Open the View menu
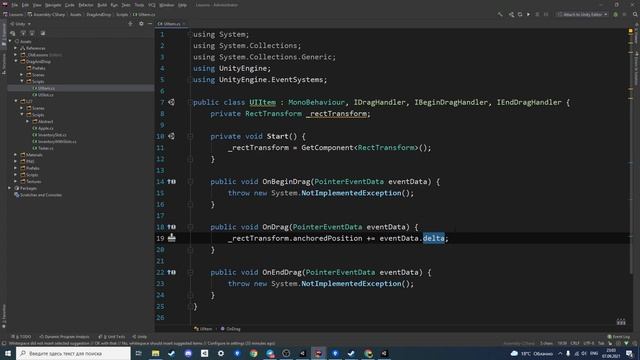Screen dimensions: 640x360 tap(37, 5)
